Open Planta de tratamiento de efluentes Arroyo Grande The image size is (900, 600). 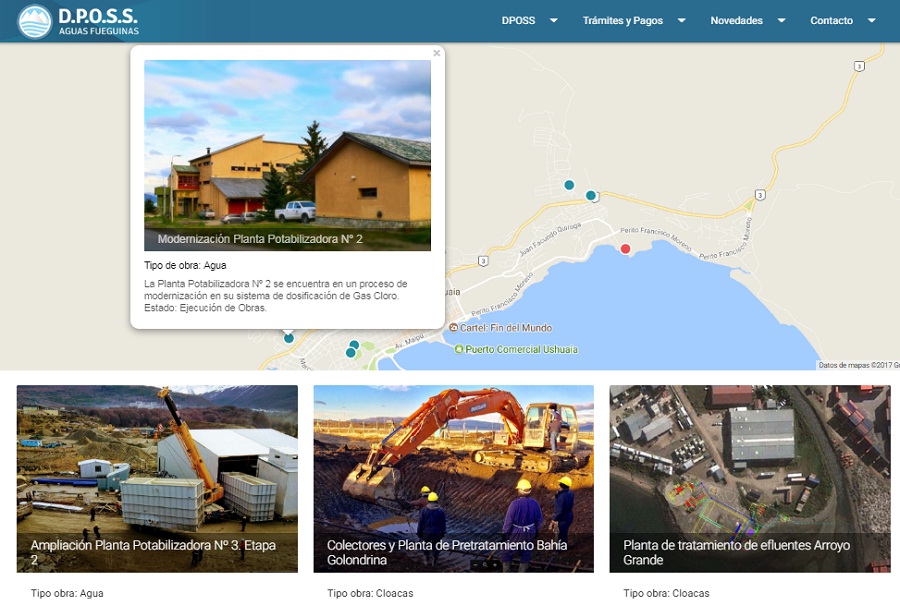[x=750, y=478]
